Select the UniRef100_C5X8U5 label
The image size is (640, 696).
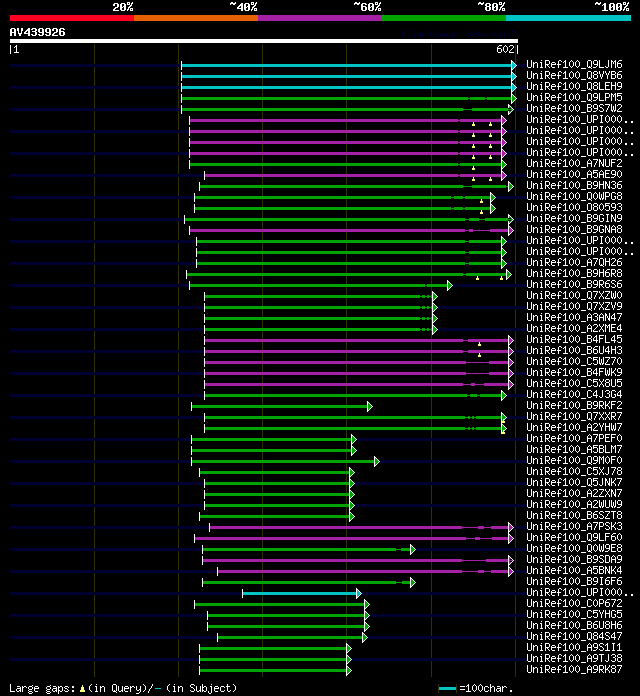point(574,383)
